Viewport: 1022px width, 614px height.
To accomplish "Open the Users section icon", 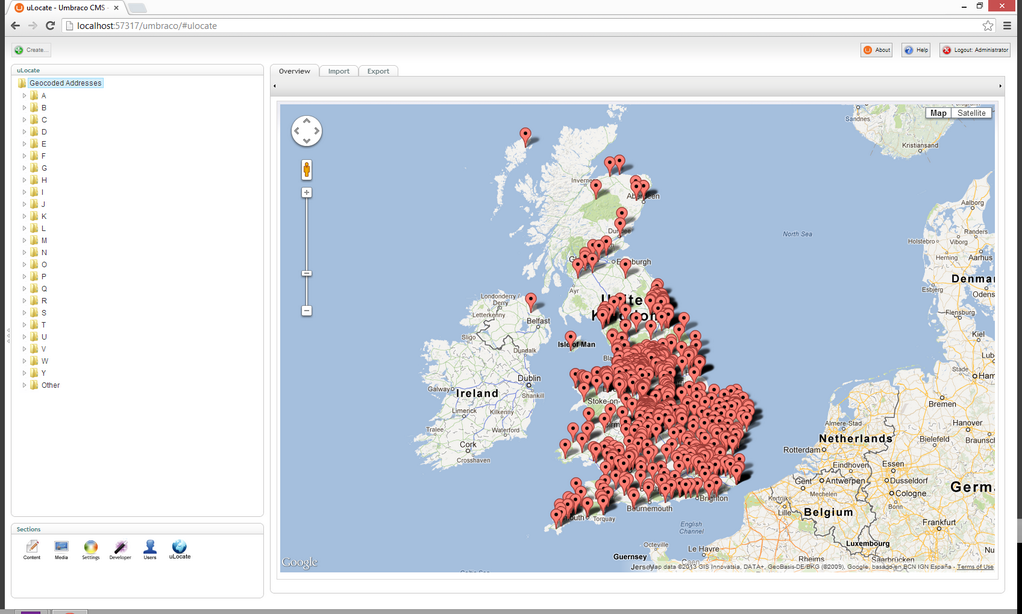I will [x=150, y=549].
